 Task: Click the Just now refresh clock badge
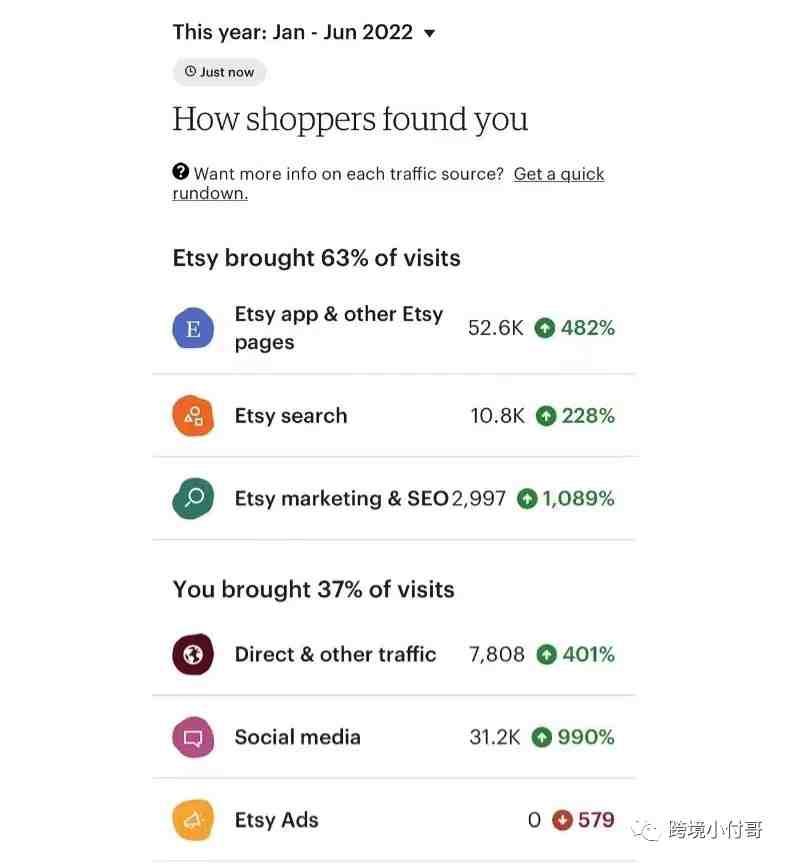(x=219, y=72)
